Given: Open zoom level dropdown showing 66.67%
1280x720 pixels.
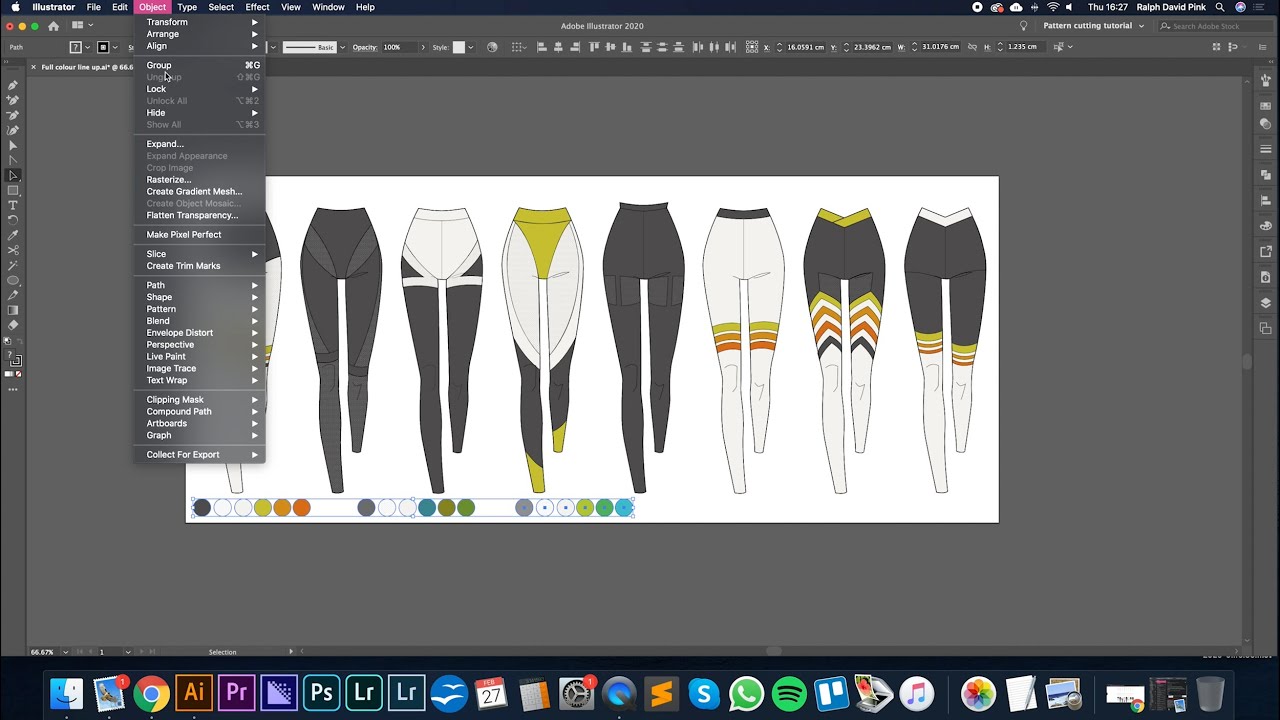Looking at the screenshot, I should pyautogui.click(x=67, y=652).
